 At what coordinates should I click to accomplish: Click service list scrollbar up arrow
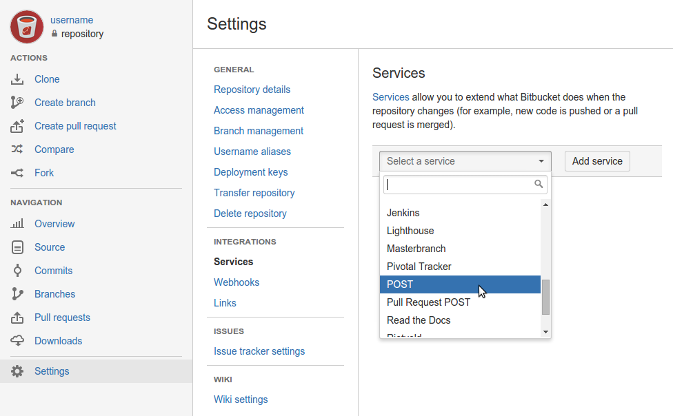pyautogui.click(x=546, y=205)
